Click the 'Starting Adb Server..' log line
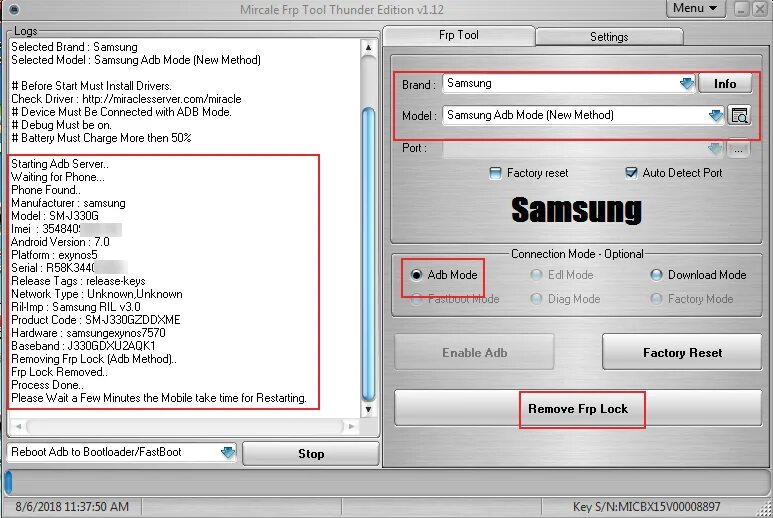This screenshot has width=773, height=518. 60,164
